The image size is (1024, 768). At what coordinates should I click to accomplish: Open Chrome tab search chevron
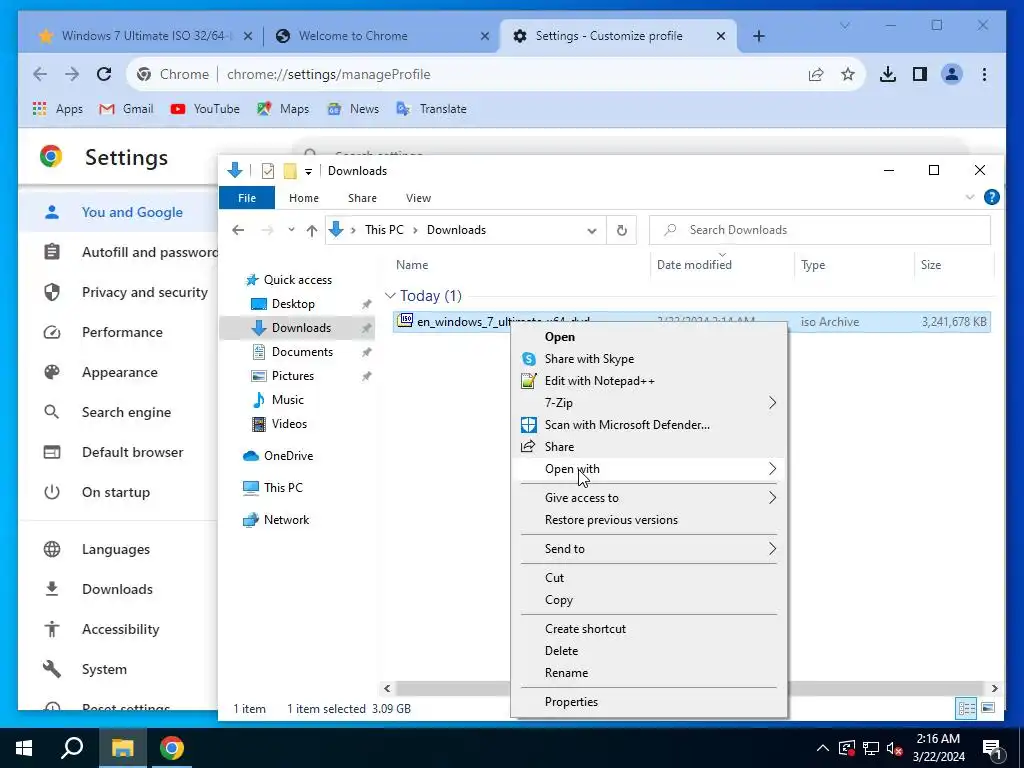click(844, 25)
